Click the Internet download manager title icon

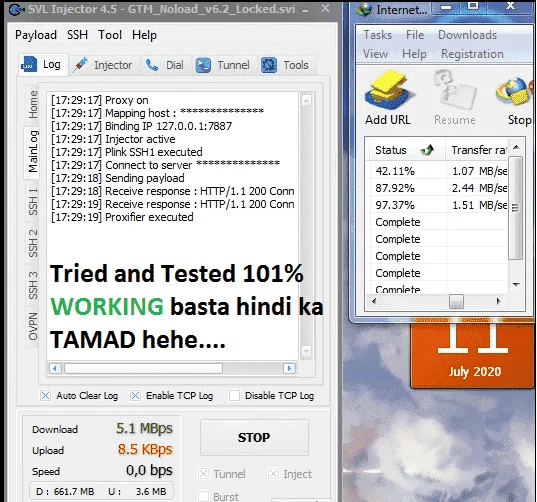point(364,9)
